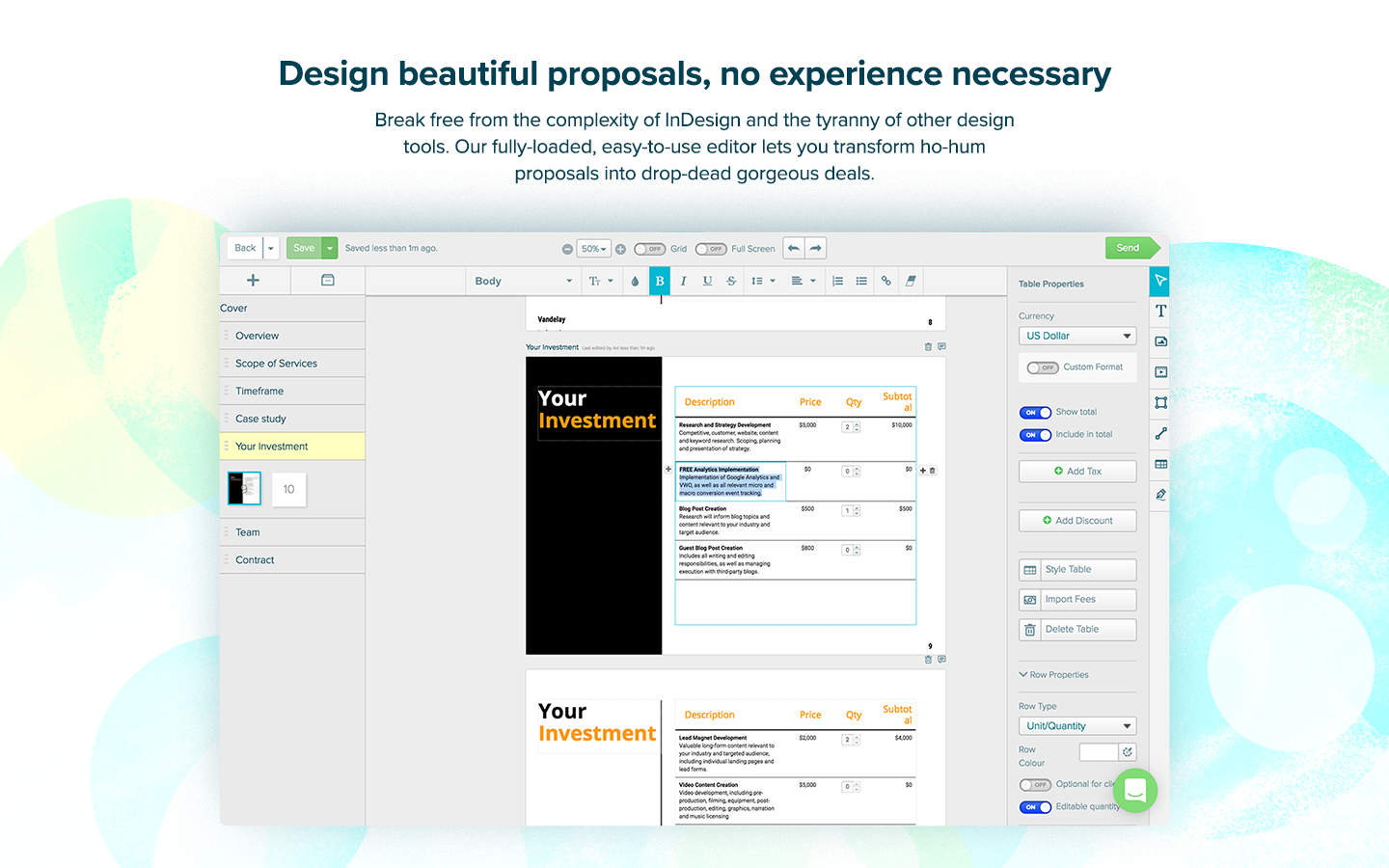
Task: Insert a numbered list
Action: coord(837,281)
